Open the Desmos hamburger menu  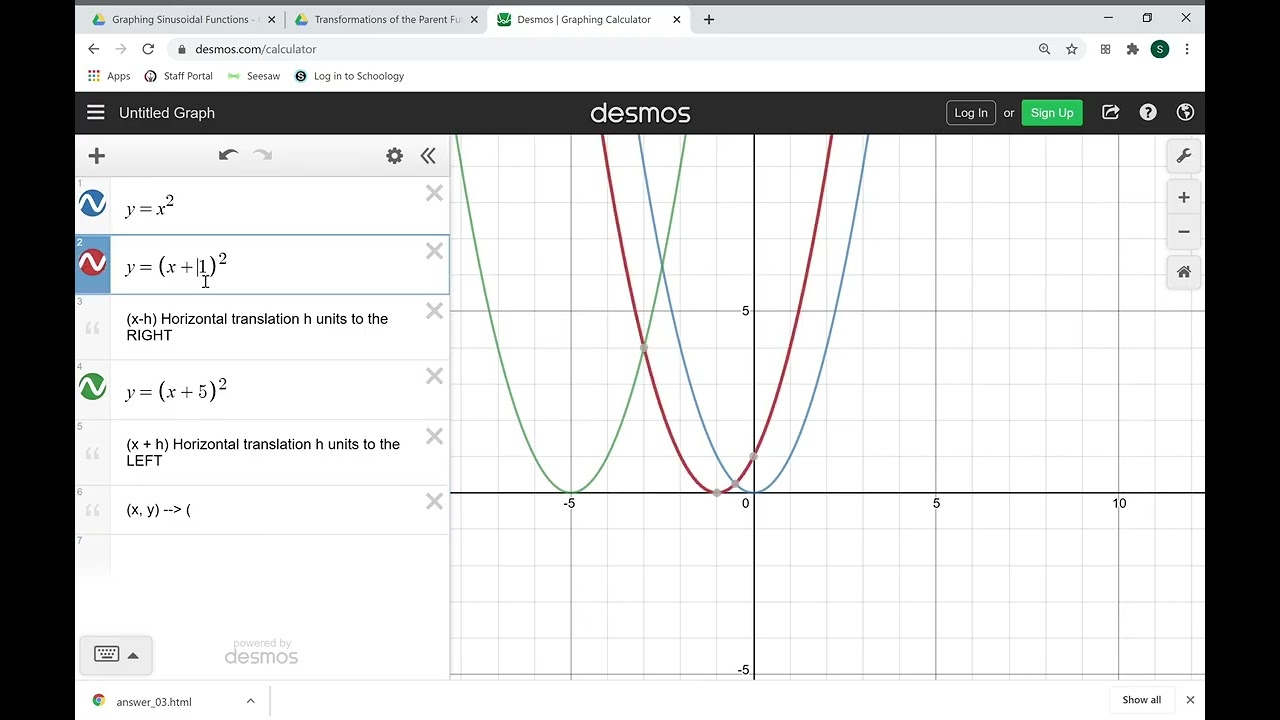click(96, 113)
